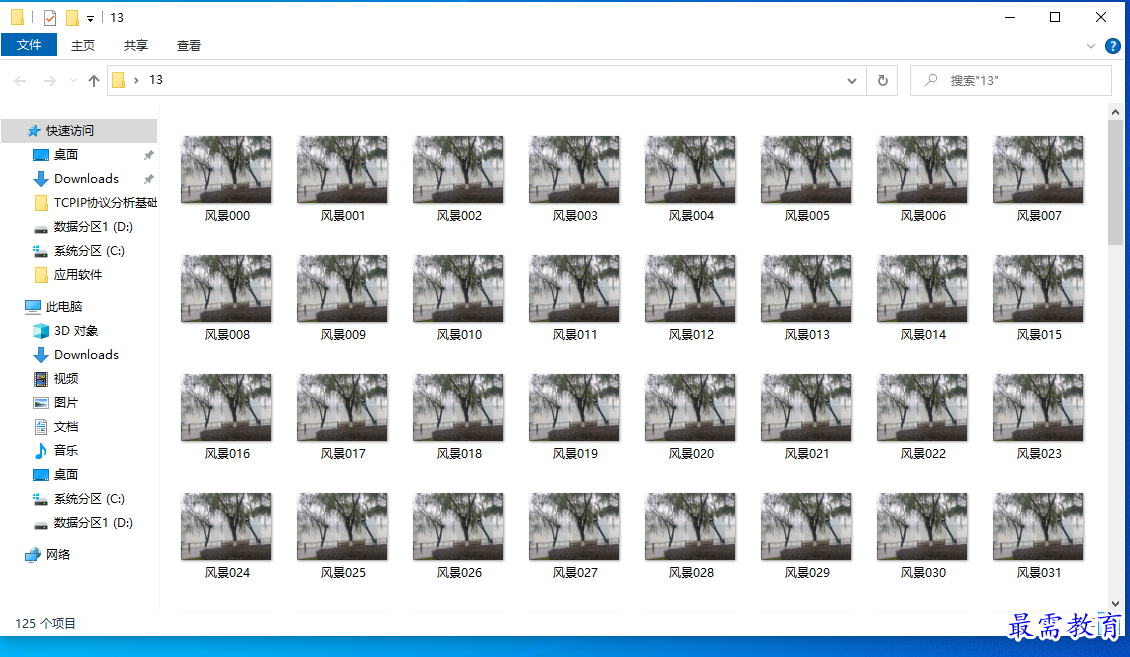Open the 文件 menu

point(29,45)
